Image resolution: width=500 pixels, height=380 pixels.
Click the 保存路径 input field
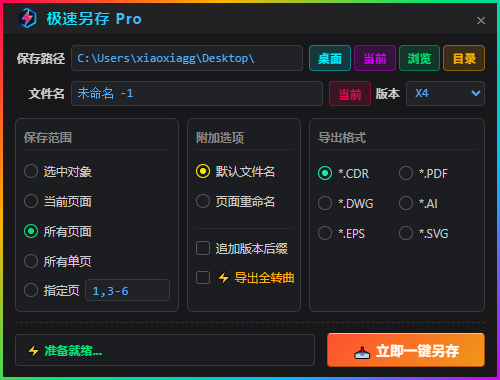[x=187, y=58]
